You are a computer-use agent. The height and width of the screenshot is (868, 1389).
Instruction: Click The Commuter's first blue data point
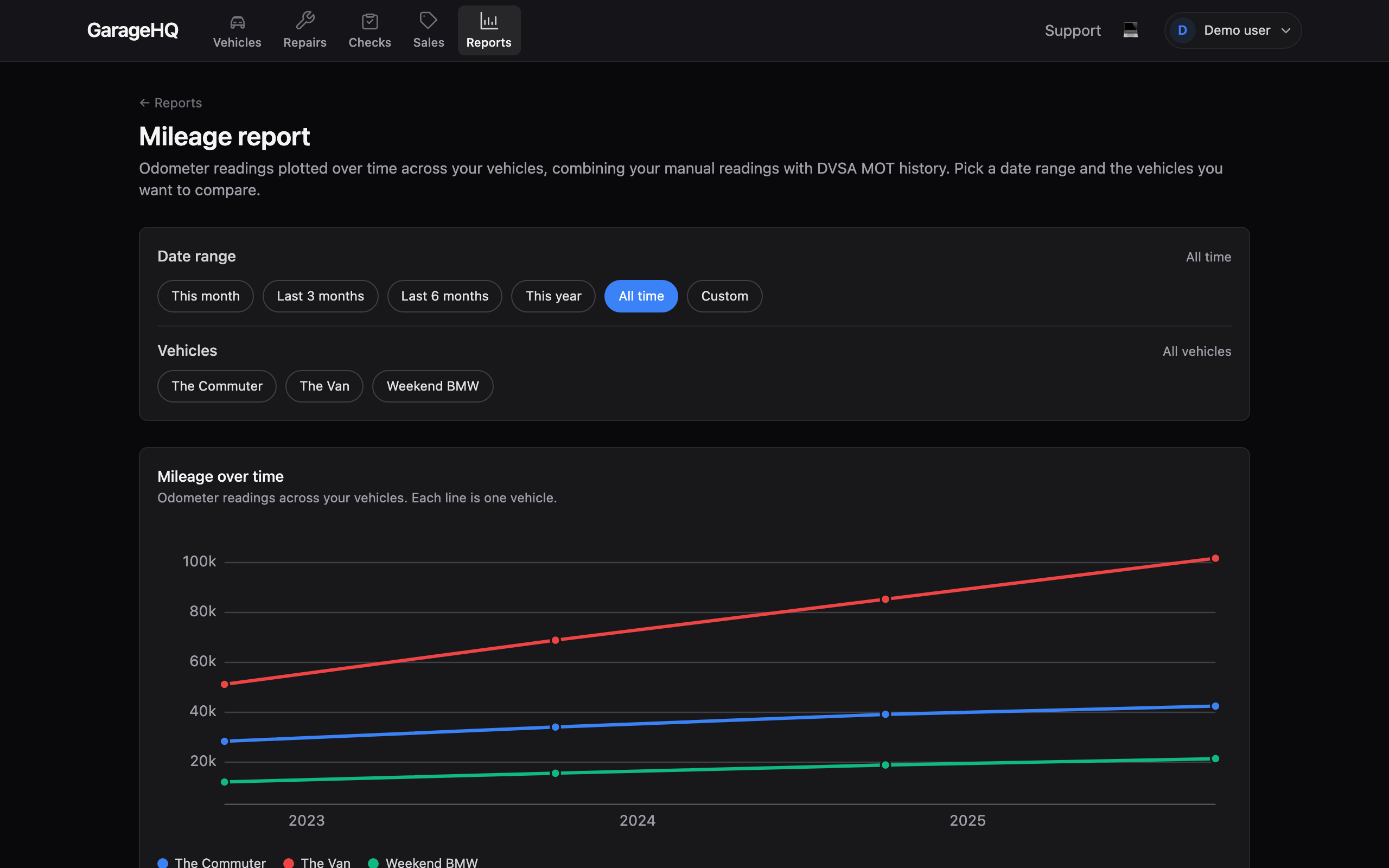click(x=225, y=741)
